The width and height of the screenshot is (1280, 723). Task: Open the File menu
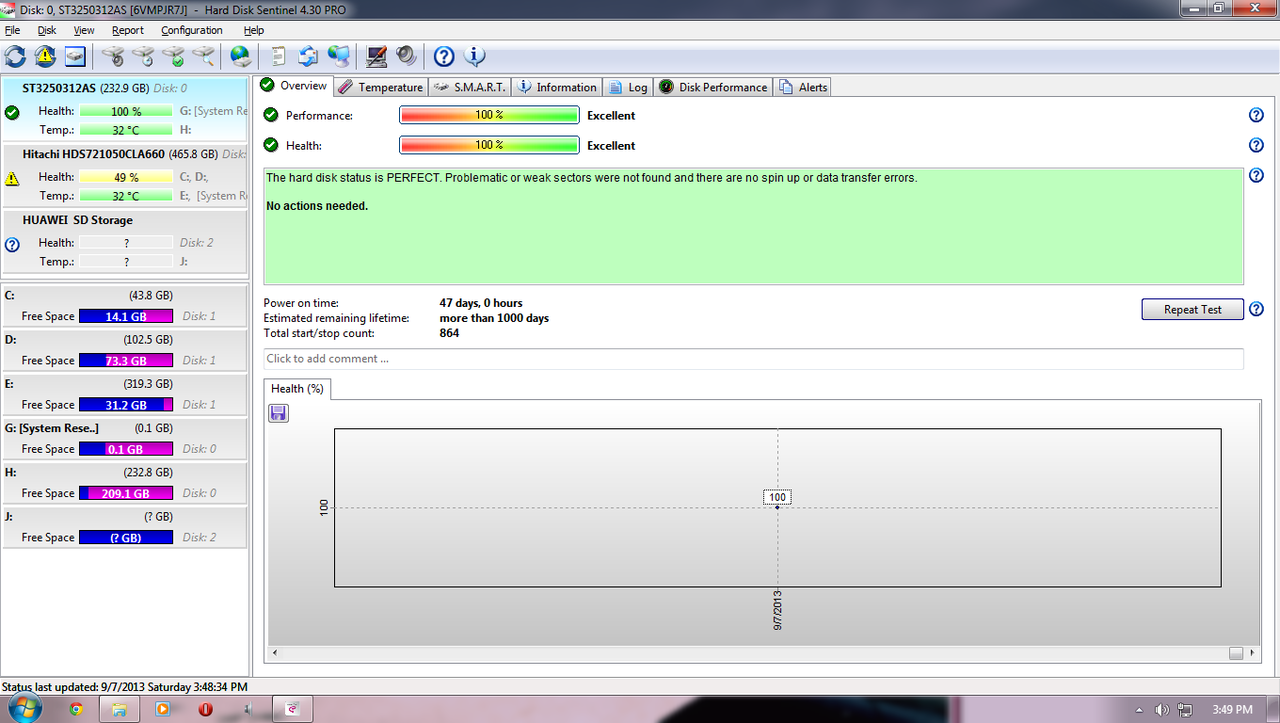tap(12, 30)
